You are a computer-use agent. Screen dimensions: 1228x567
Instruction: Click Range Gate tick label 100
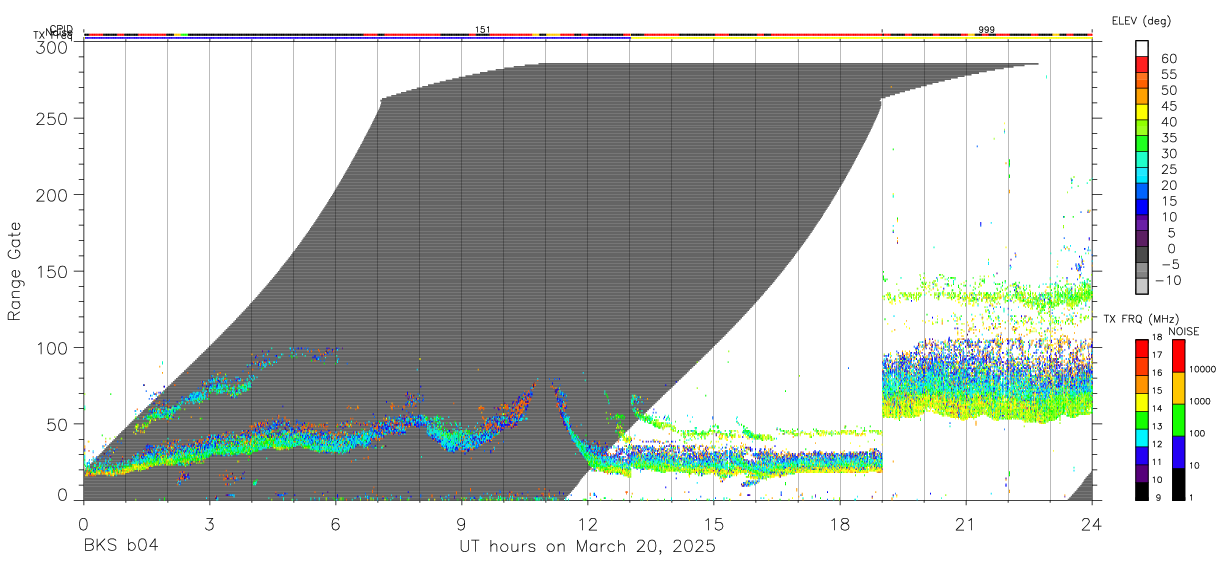tap(52, 347)
